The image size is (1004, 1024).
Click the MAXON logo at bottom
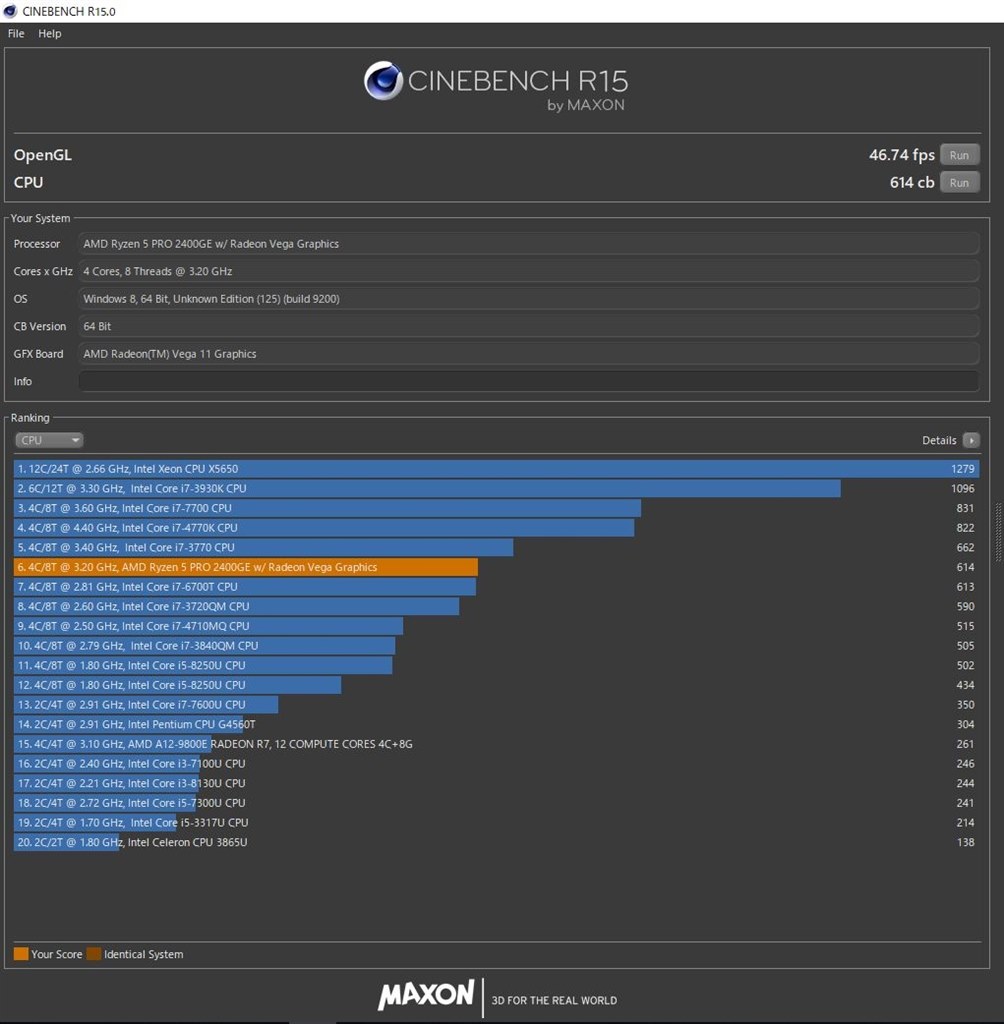pyautogui.click(x=427, y=995)
